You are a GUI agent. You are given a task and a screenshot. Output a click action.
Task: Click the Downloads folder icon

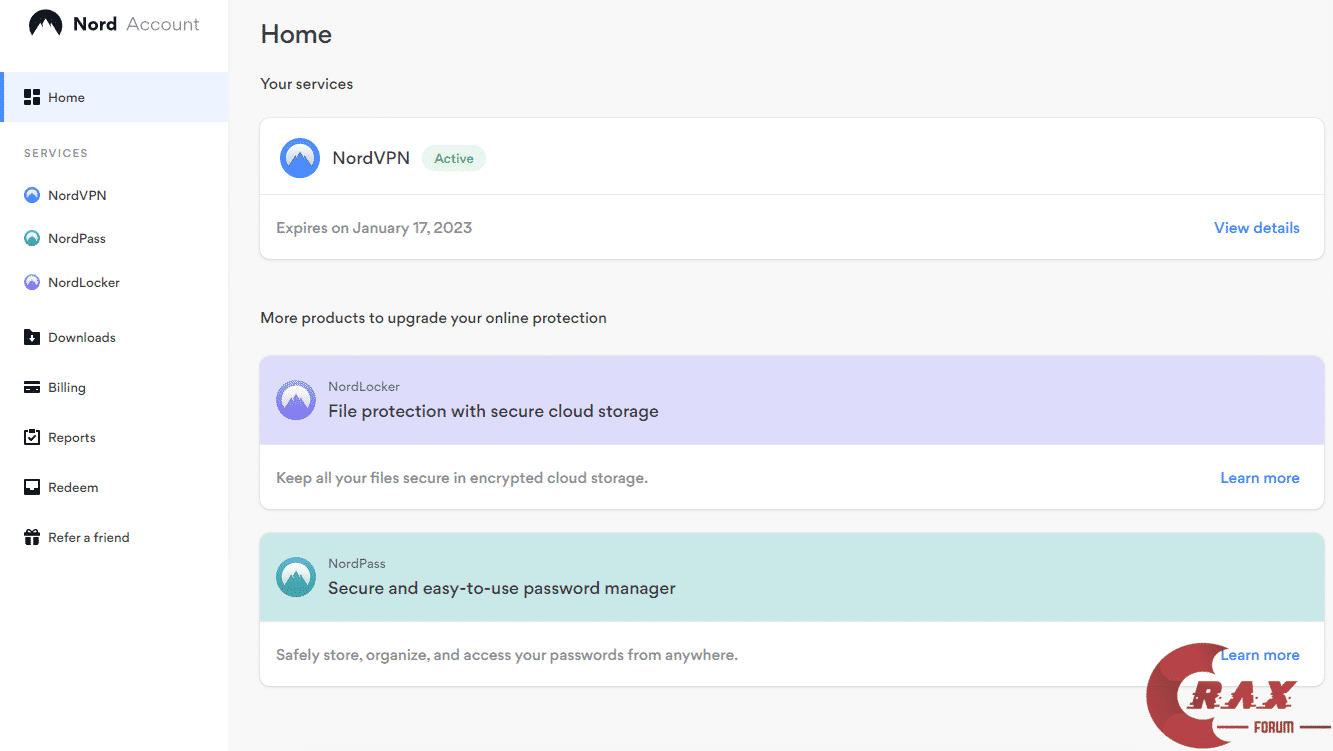click(x=32, y=338)
